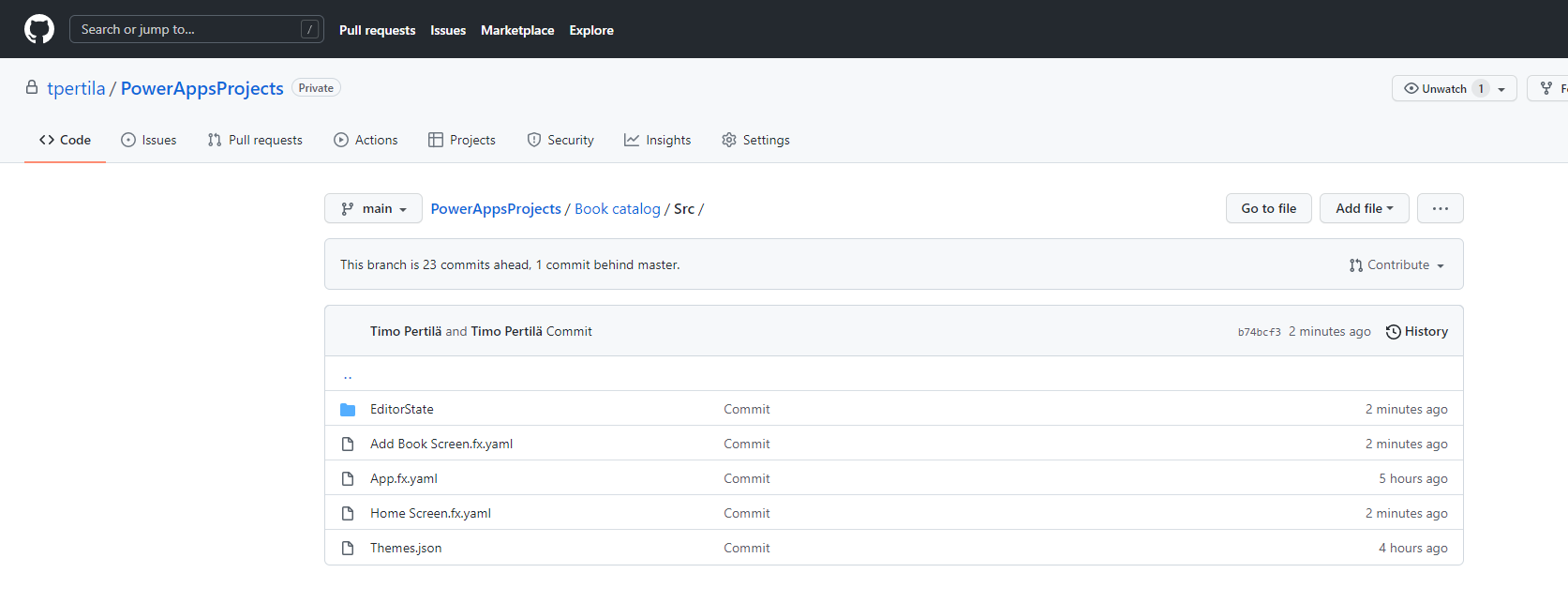Image resolution: width=1568 pixels, height=603 pixels.
Task: Open the Insights tab
Action: coord(657,140)
